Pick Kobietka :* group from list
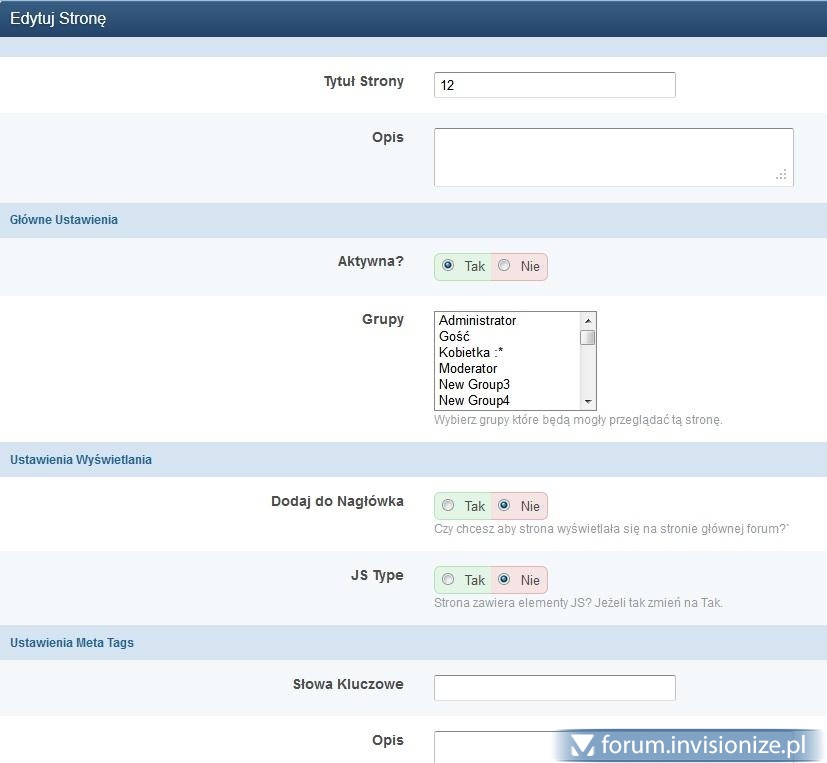The height and width of the screenshot is (763, 827). (x=470, y=353)
